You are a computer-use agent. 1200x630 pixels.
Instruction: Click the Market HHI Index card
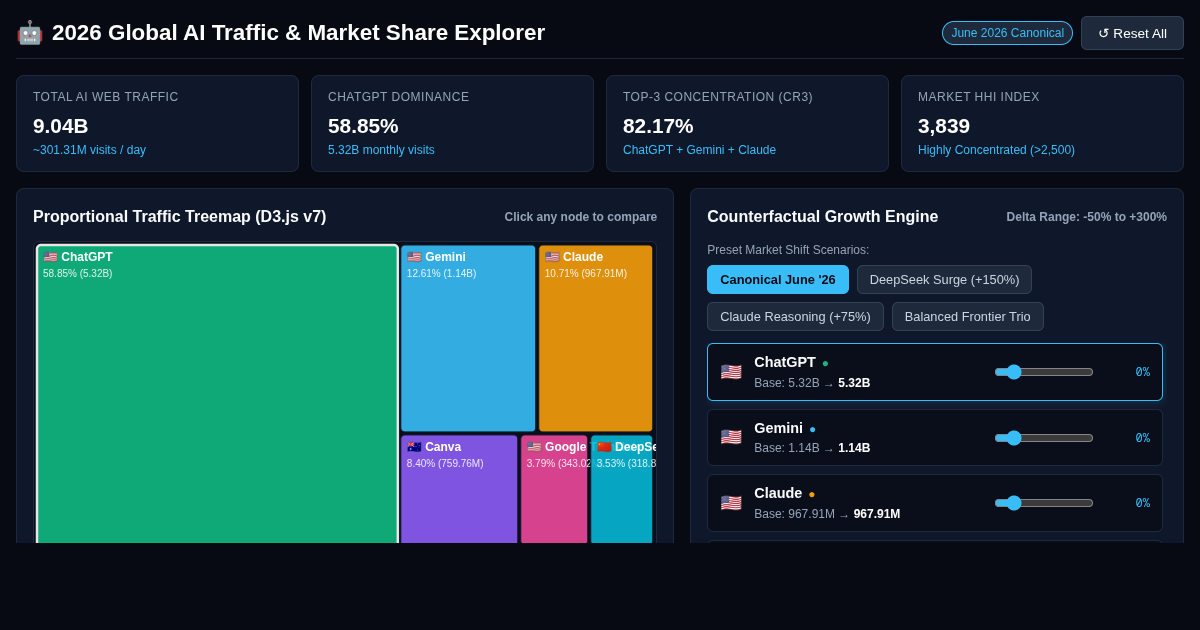pyautogui.click(x=1042, y=124)
